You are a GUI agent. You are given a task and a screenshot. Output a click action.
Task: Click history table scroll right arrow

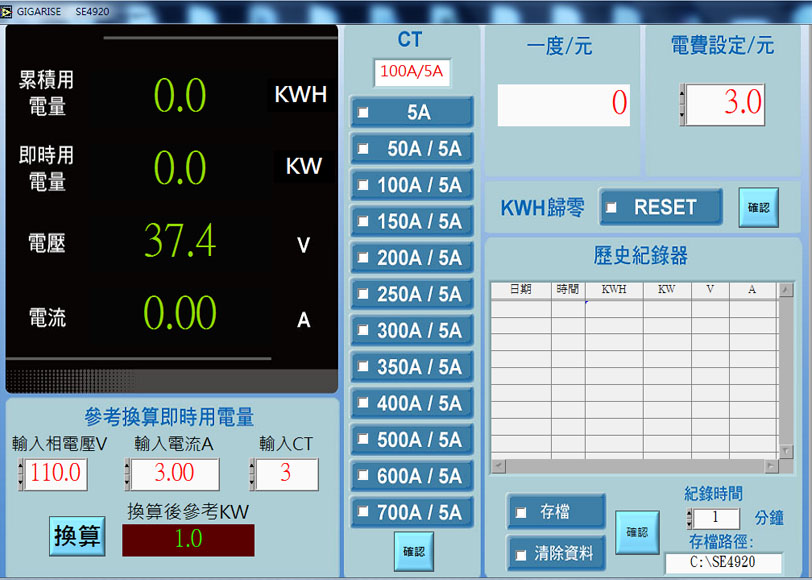coord(772,466)
